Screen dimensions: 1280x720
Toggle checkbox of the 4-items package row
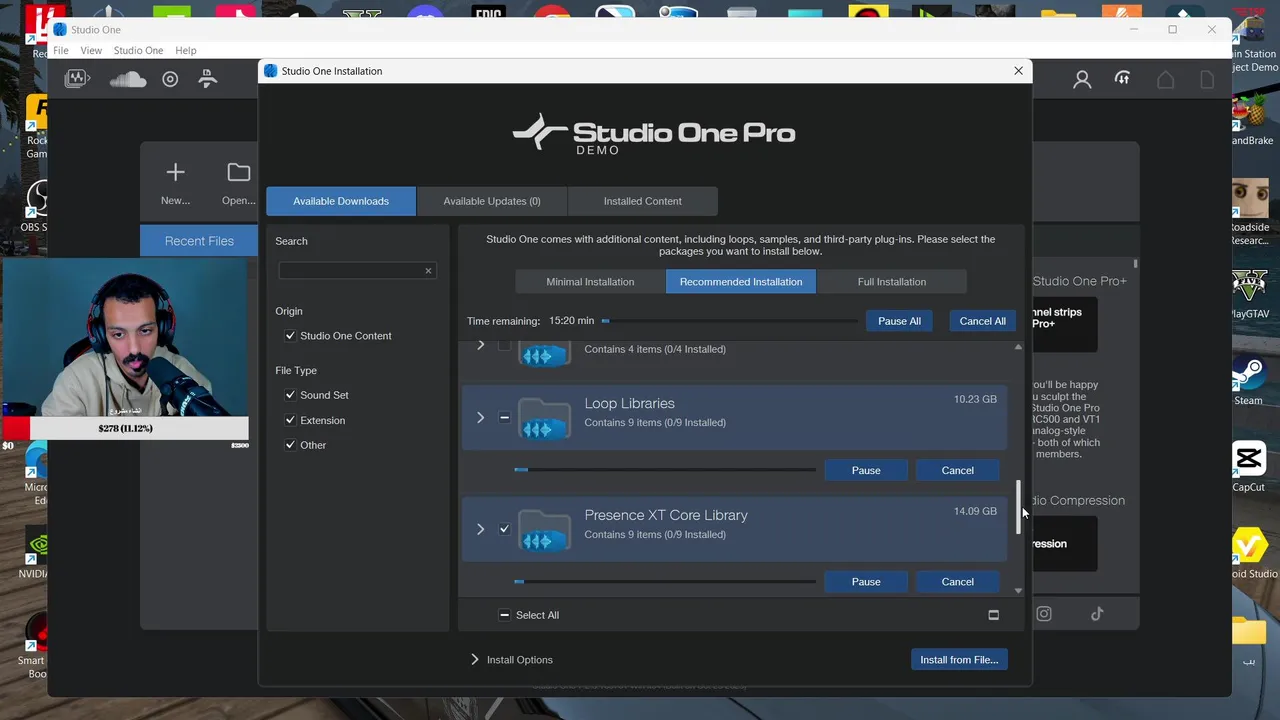pyautogui.click(x=504, y=345)
